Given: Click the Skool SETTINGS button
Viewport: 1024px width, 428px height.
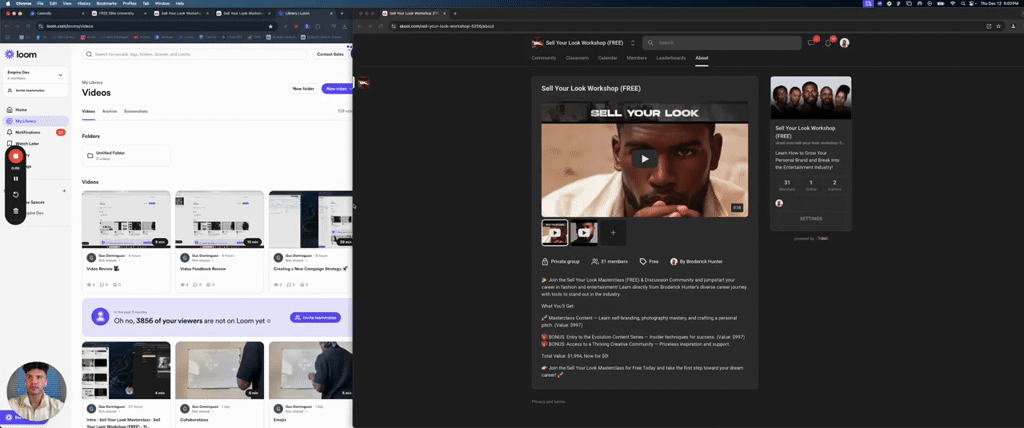Looking at the screenshot, I should [810, 218].
